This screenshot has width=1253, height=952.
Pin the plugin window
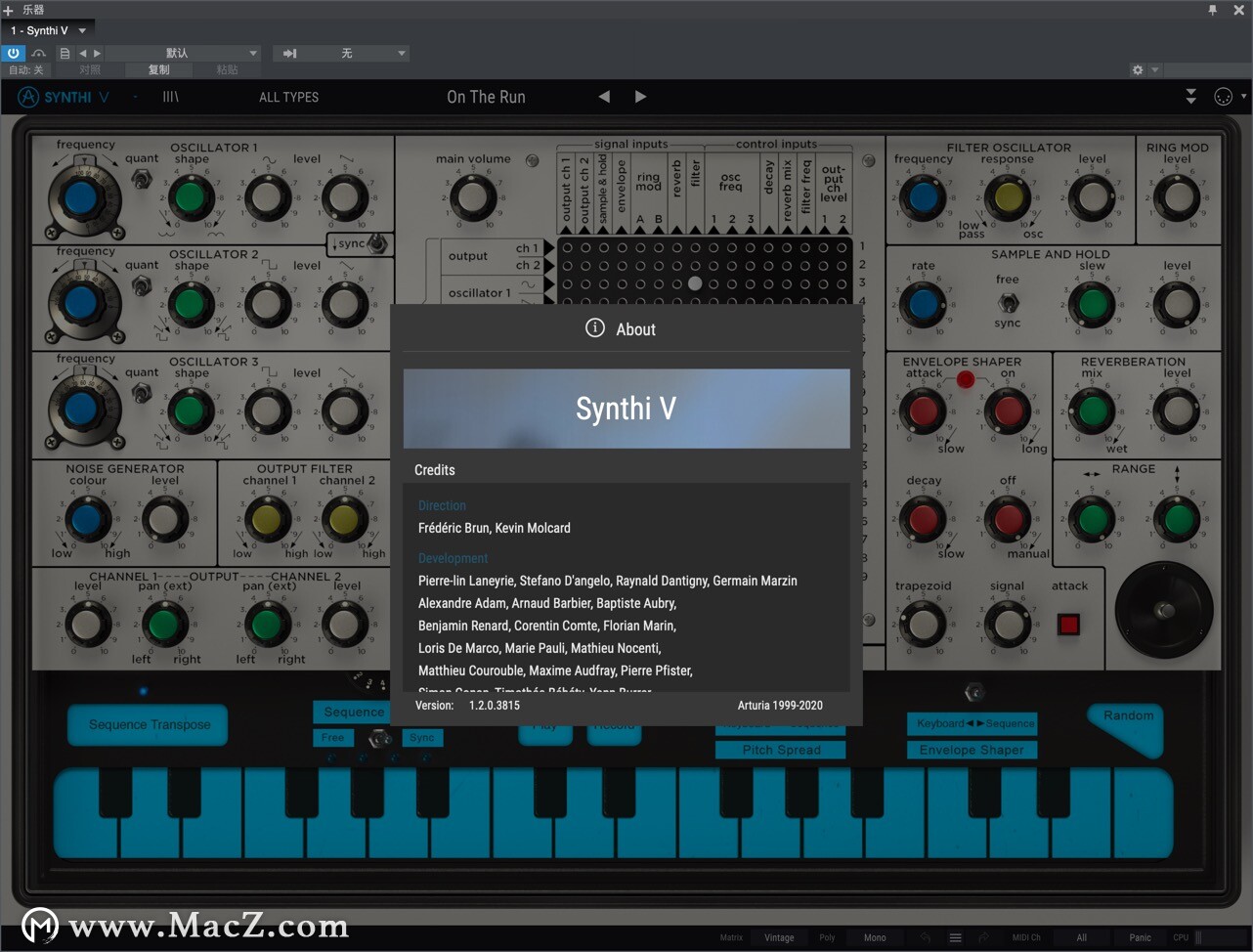coord(1213,9)
